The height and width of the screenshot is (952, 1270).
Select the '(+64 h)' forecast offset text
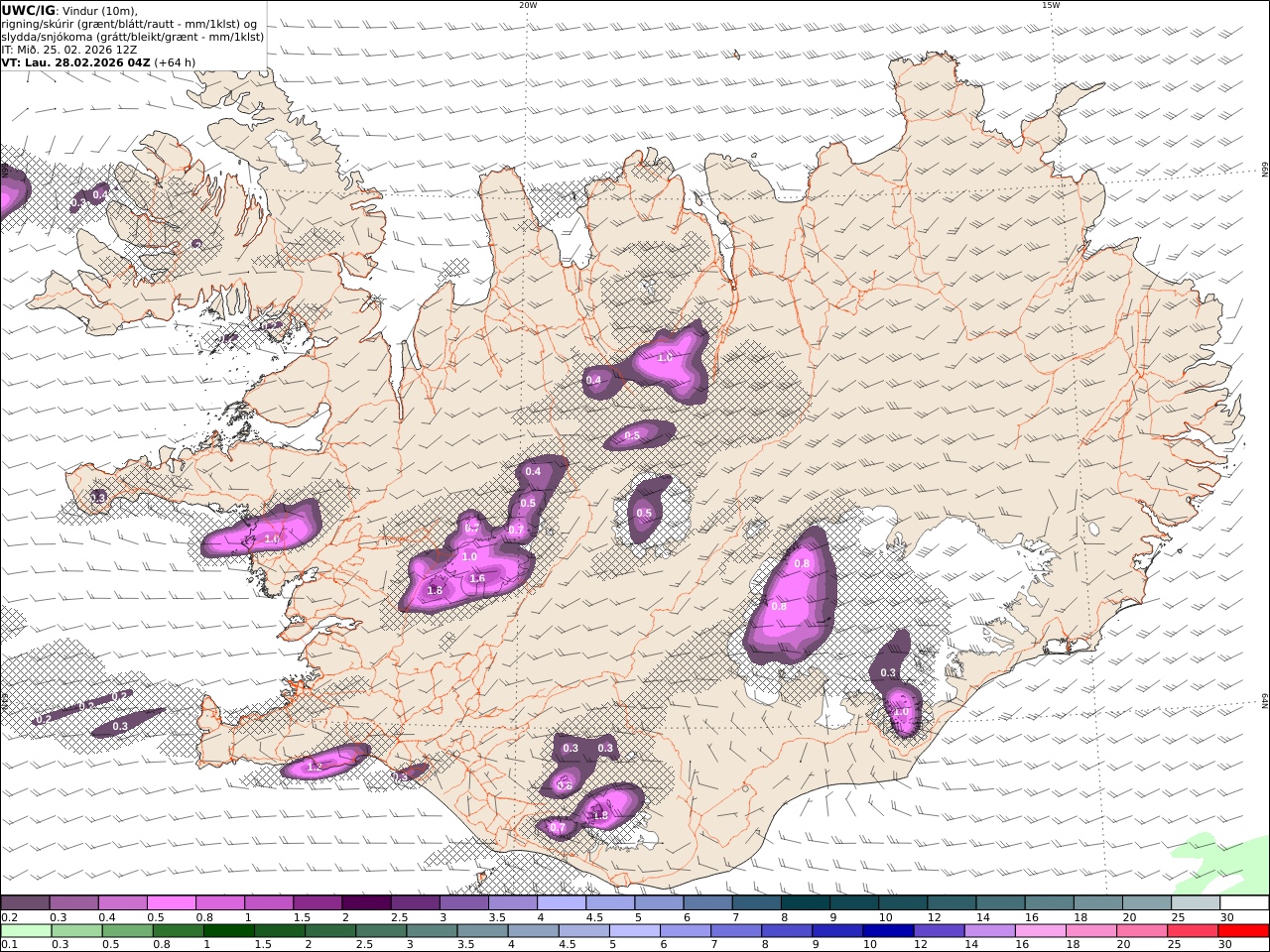coord(175,62)
